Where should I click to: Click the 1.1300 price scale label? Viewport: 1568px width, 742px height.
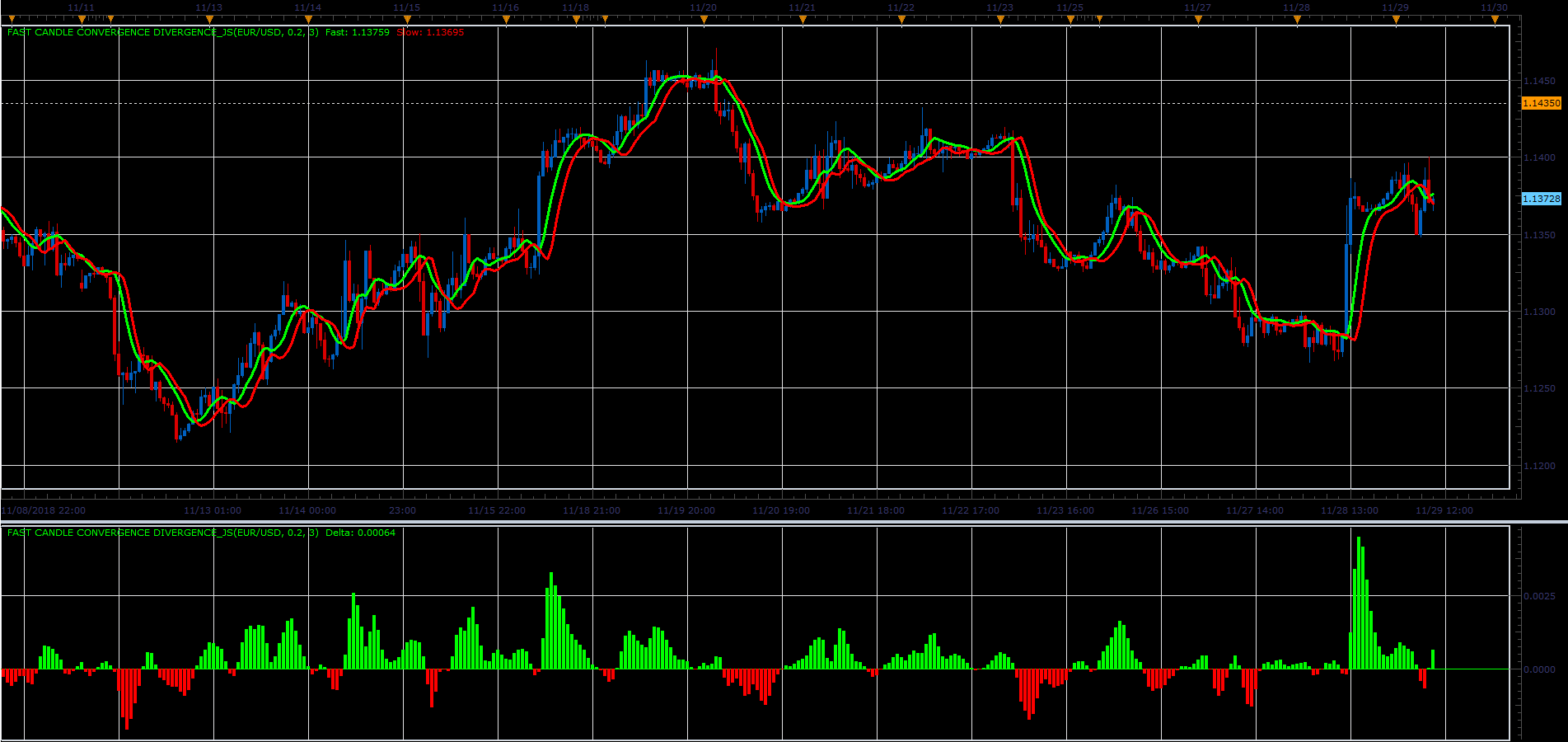(1539, 312)
